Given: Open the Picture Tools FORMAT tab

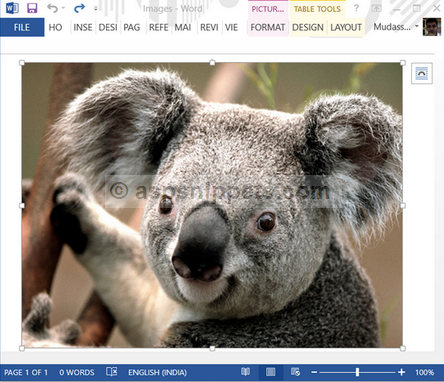Looking at the screenshot, I should 268,27.
